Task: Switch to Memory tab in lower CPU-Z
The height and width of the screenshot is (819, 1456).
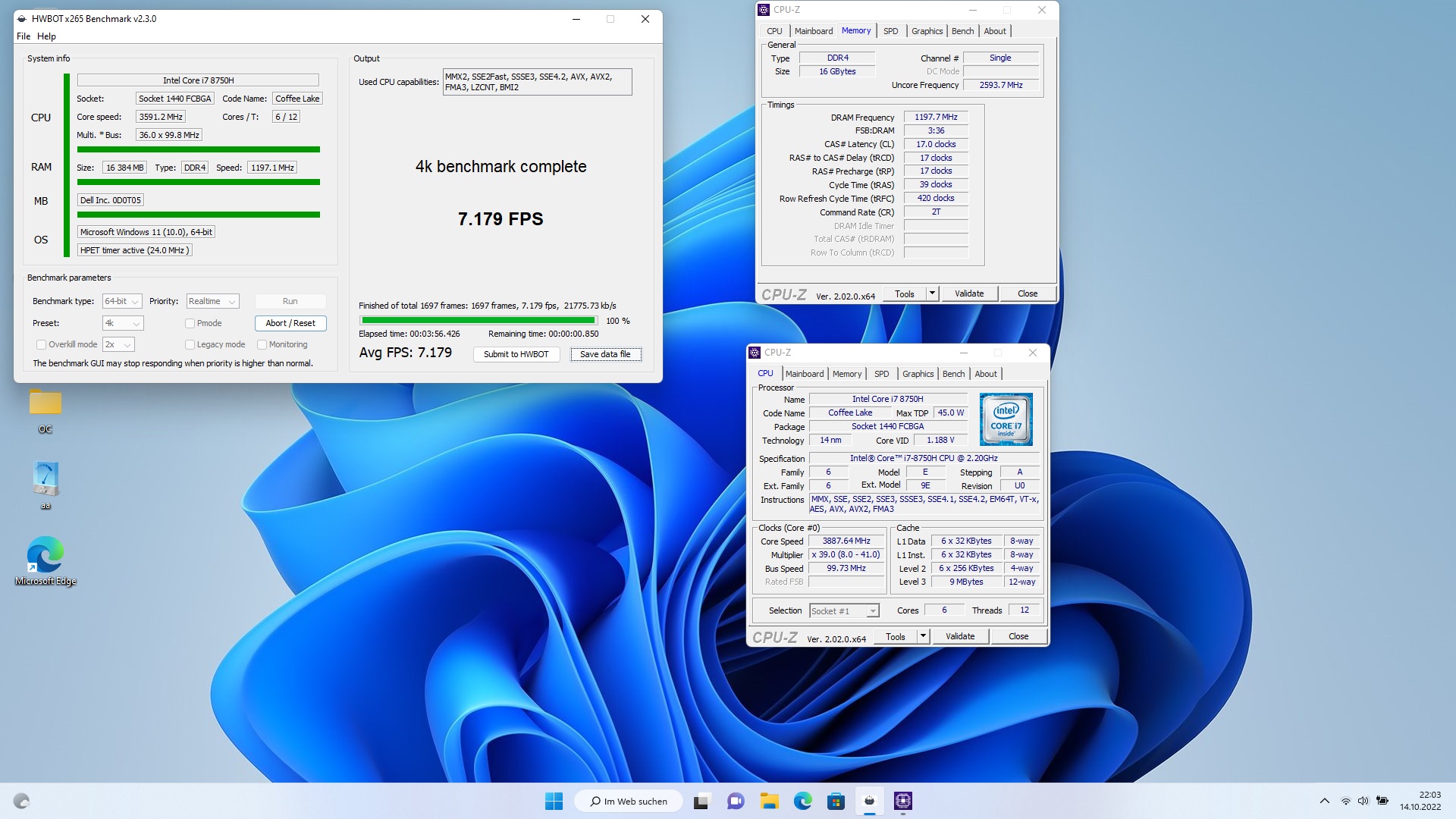Action: (847, 374)
